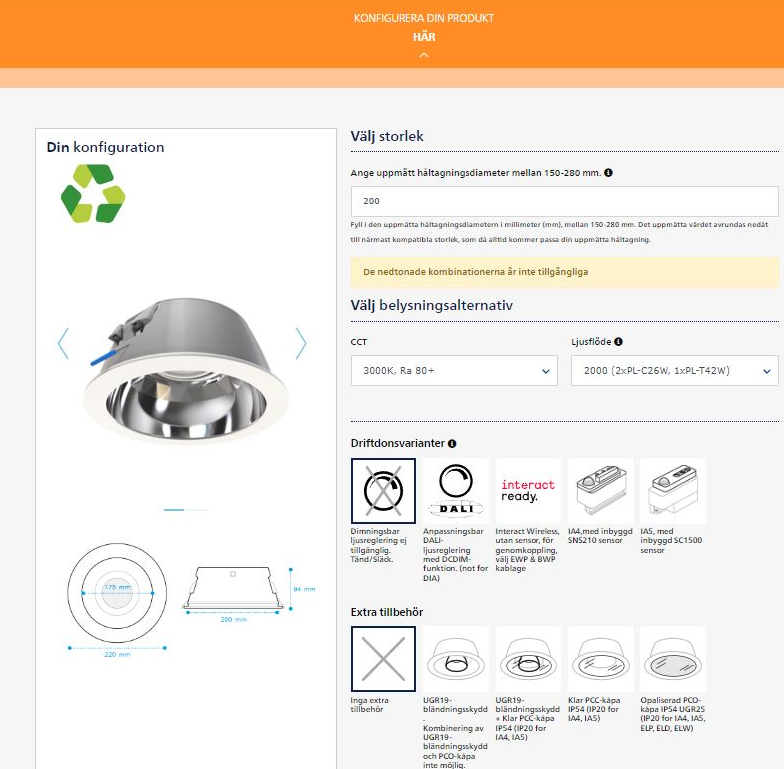Screen dimensions: 784x769
Task: Open the info icon next to the hole diameter label
Action: coord(608,172)
